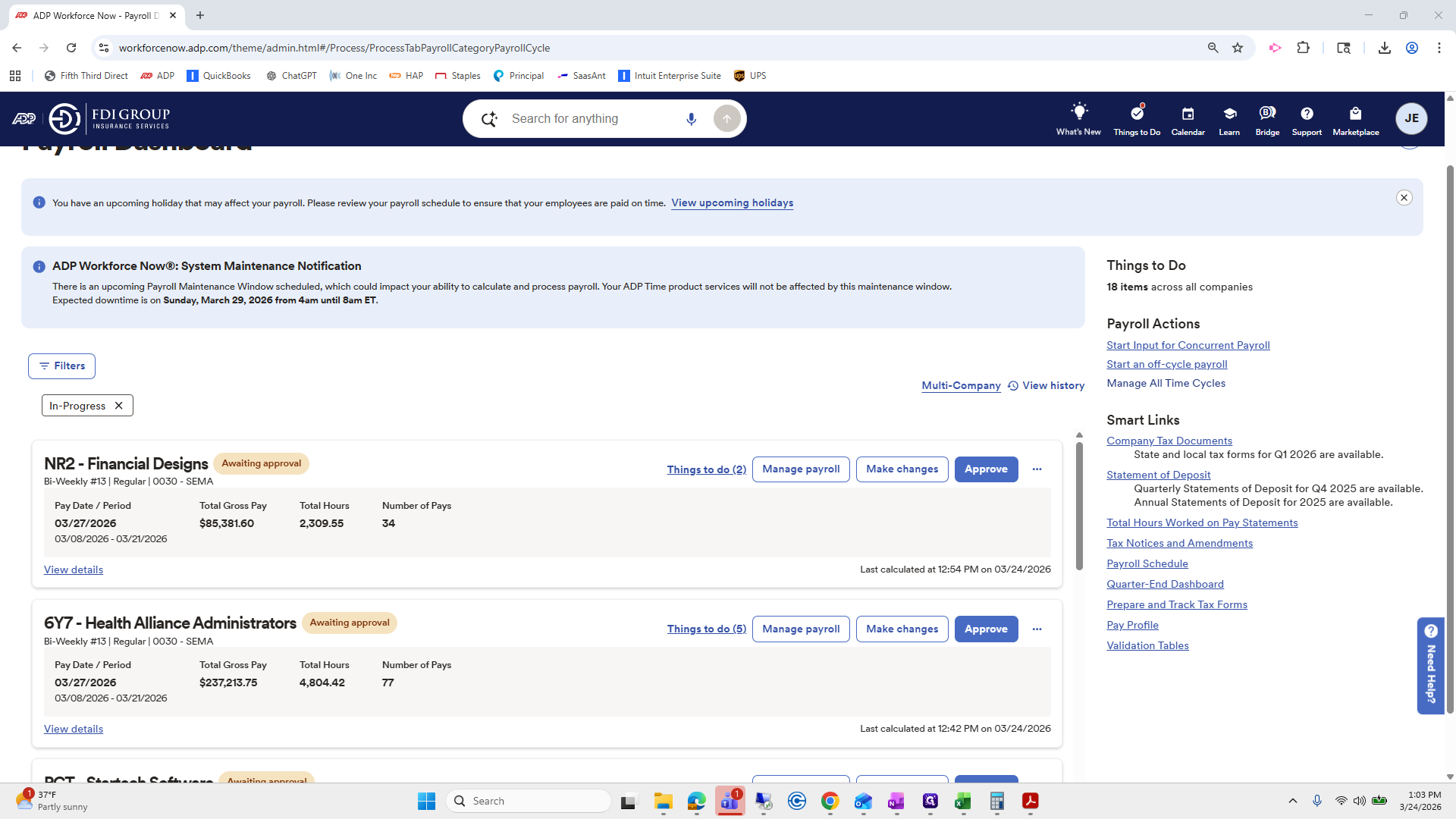Click the microphone icon in search bar
Image resolution: width=1456 pixels, height=819 pixels.
[x=691, y=119]
